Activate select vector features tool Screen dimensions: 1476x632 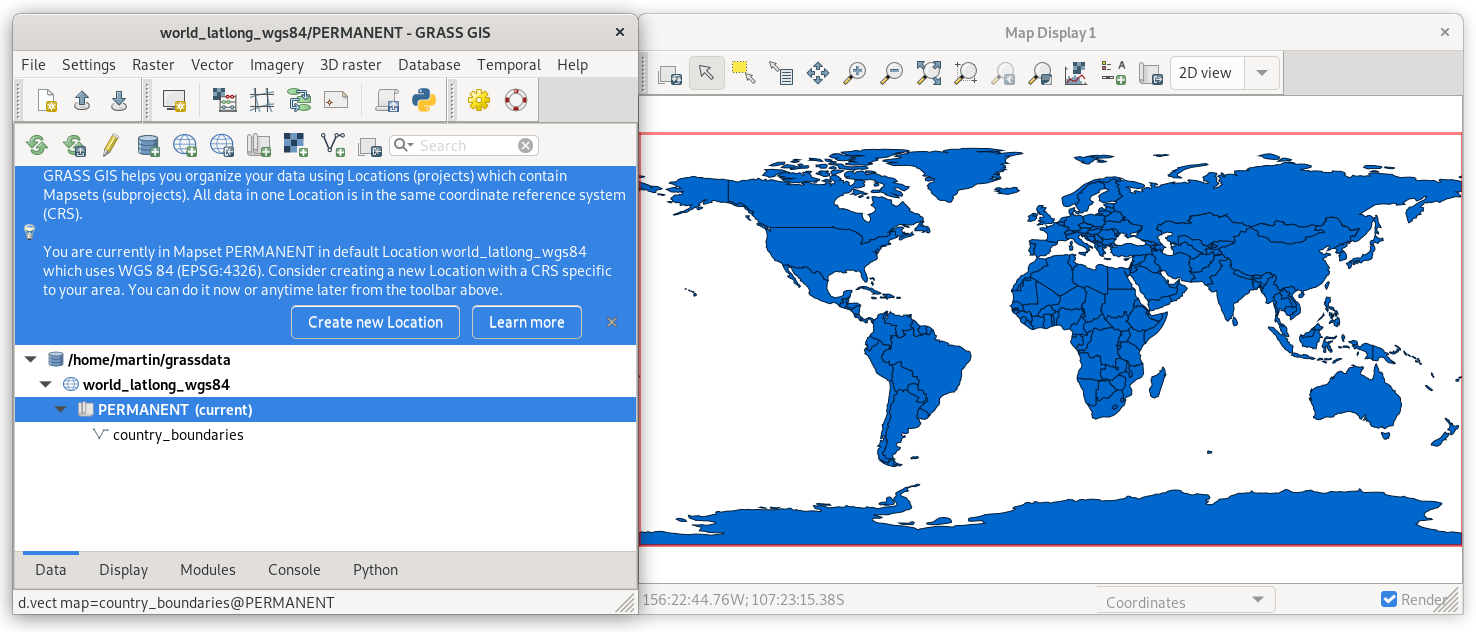click(743, 73)
